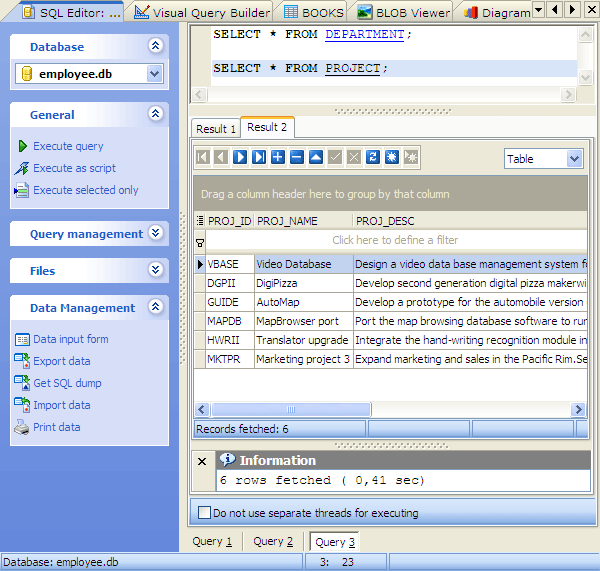Click the Import data link
This screenshot has width=600, height=571.
pyautogui.click(x=62, y=405)
